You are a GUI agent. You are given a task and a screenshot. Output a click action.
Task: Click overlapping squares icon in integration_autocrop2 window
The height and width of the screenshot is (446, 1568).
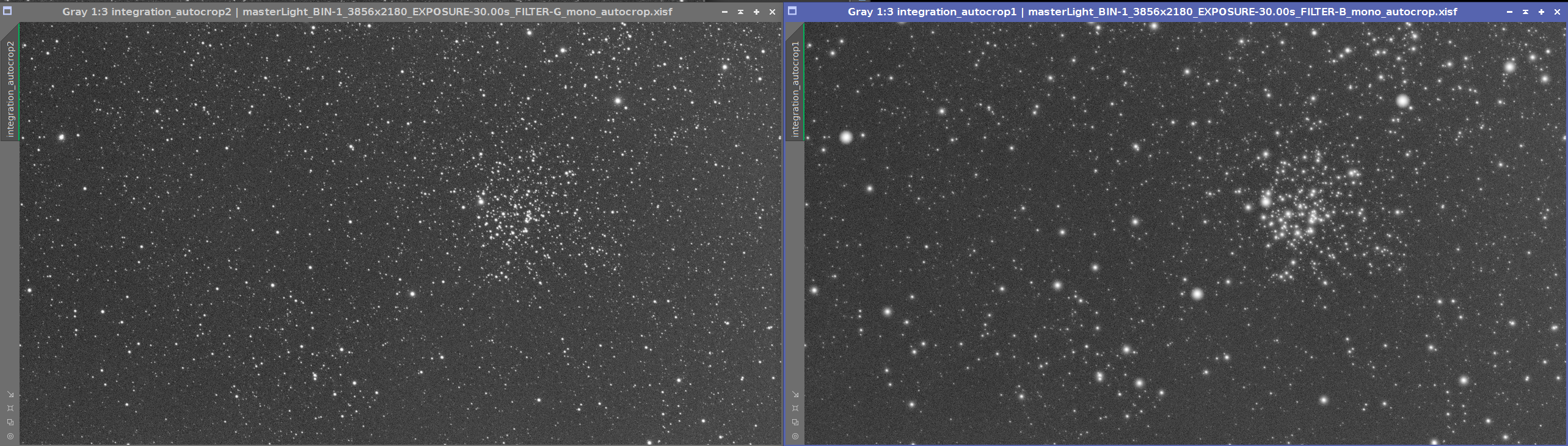10,422
